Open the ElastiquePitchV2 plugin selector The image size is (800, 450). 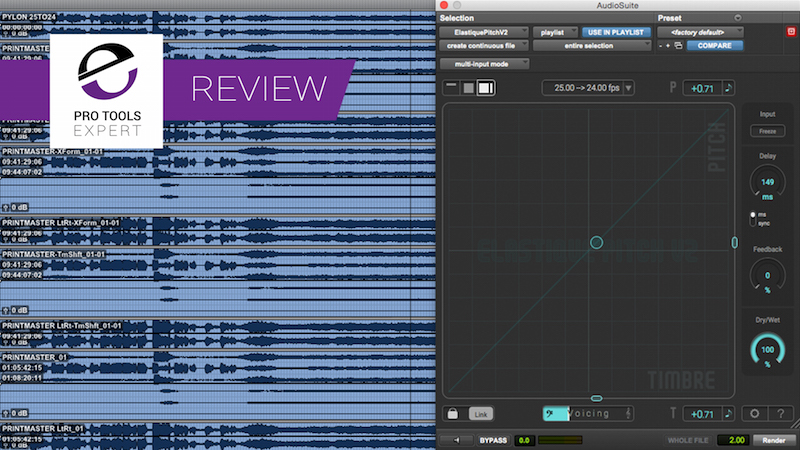tap(484, 32)
